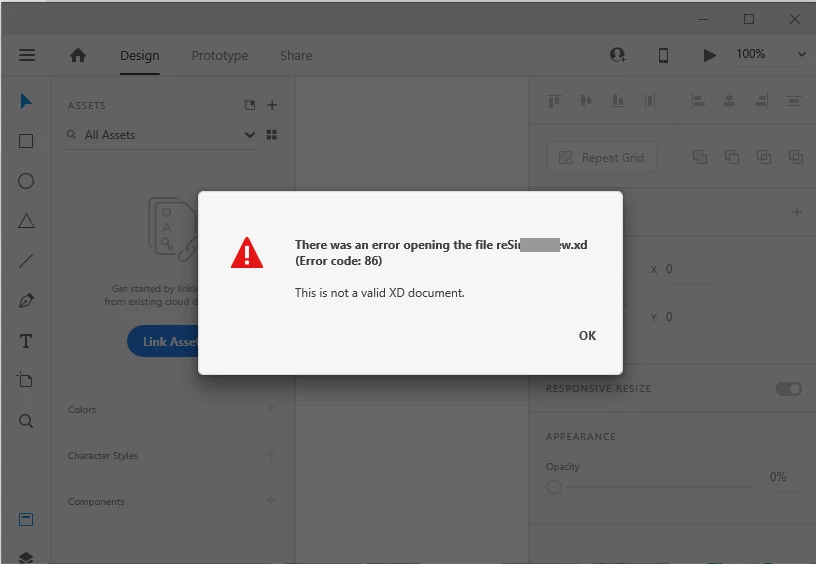Image resolution: width=816 pixels, height=564 pixels.
Task: Click the Link Assets button
Action: tap(163, 341)
